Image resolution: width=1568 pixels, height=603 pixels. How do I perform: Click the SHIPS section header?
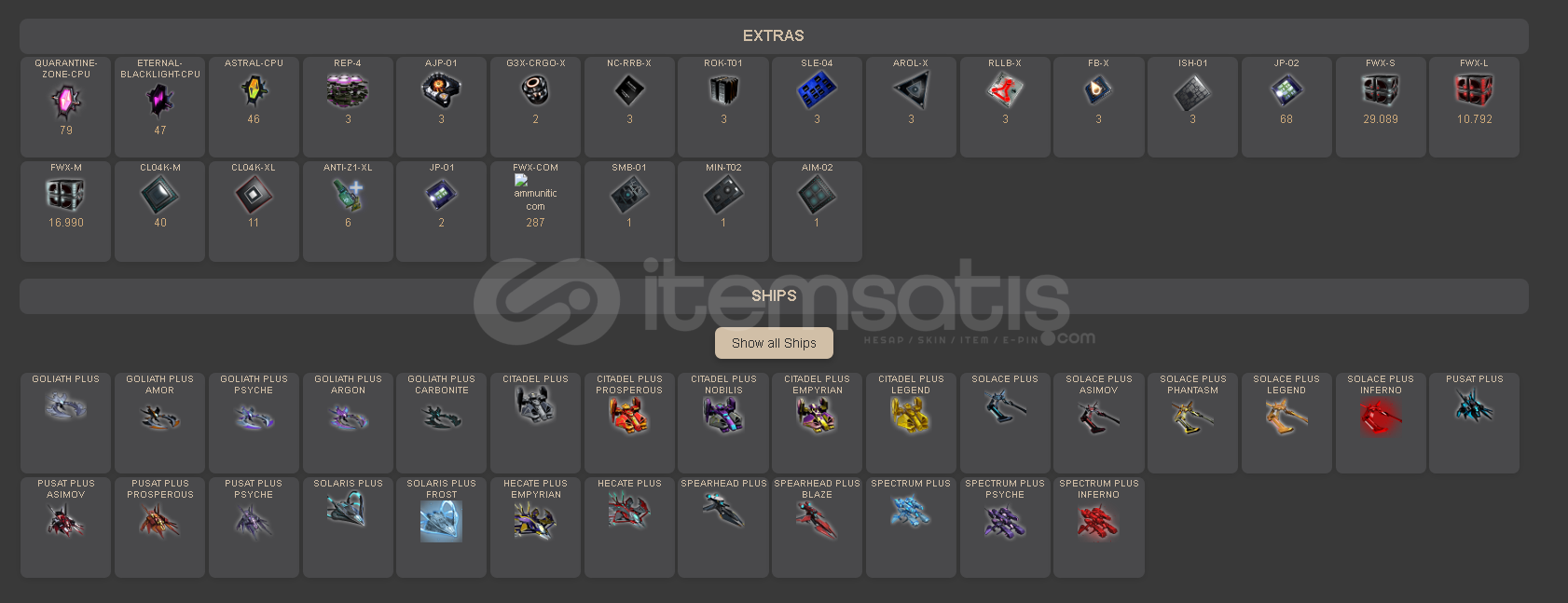point(774,295)
